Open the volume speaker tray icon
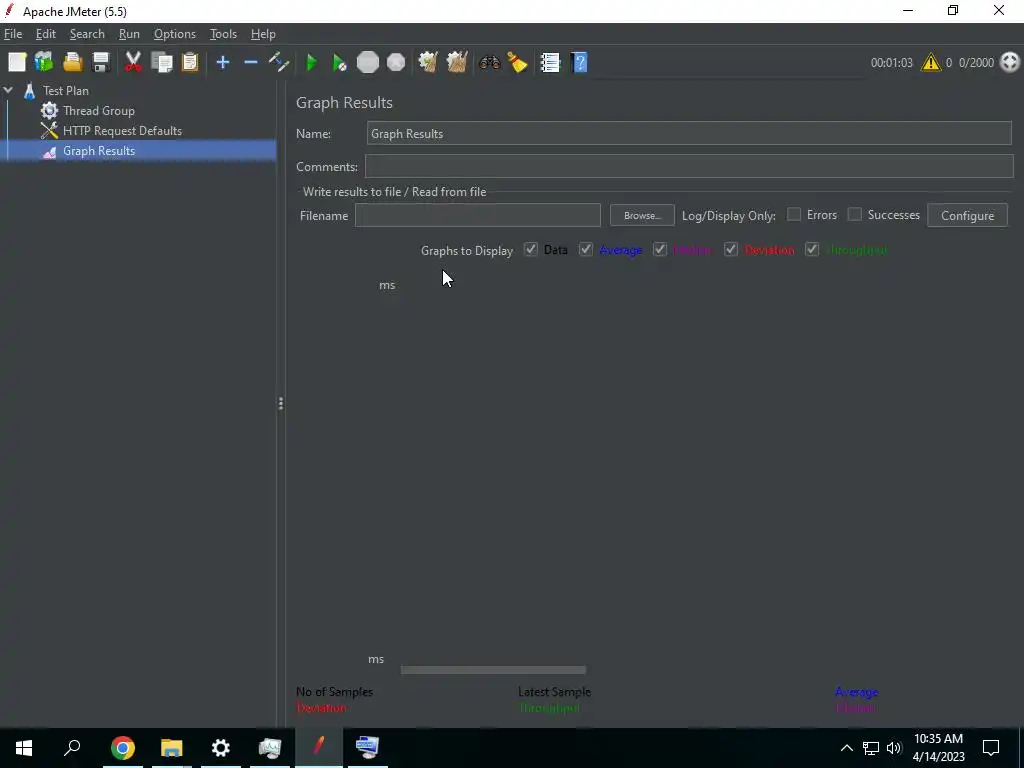The image size is (1024, 768). (894, 748)
